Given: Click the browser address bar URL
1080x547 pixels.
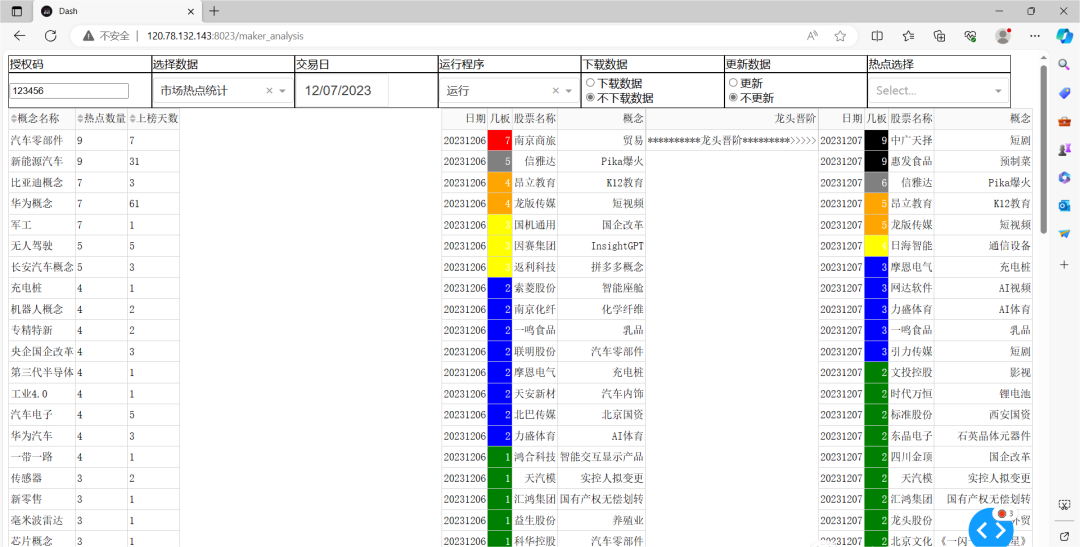Looking at the screenshot, I should tap(225, 36).
